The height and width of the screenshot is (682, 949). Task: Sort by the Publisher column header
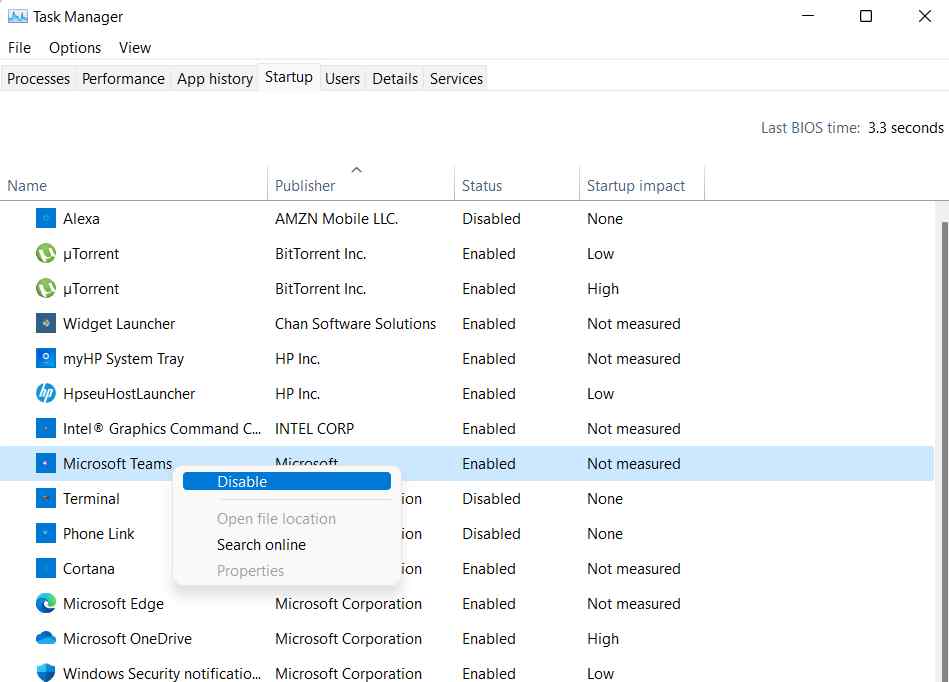[361, 185]
